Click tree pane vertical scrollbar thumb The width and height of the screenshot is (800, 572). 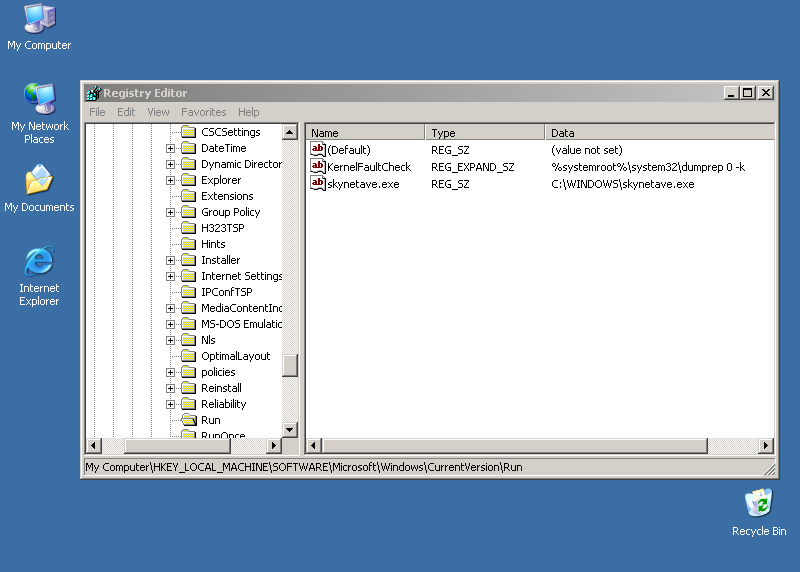click(290, 365)
